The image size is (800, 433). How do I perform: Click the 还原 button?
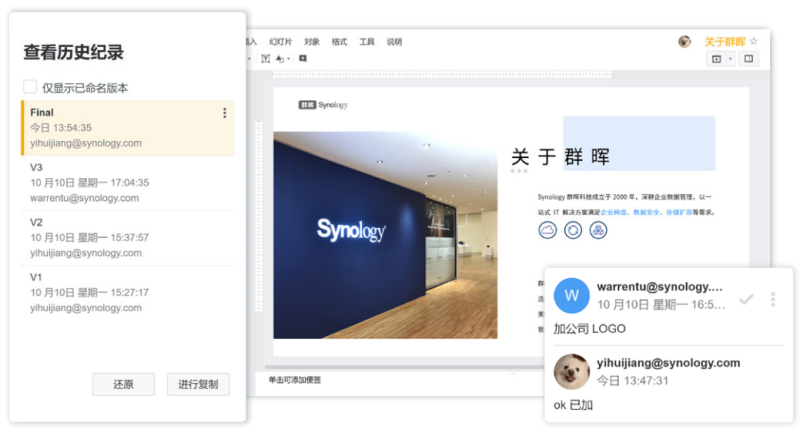point(123,385)
